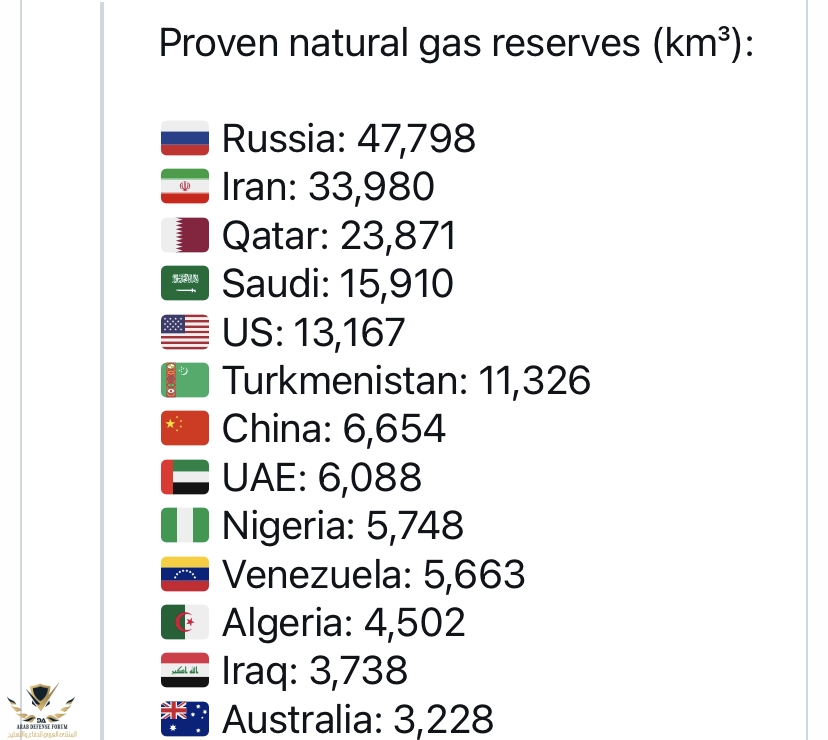This screenshot has height=740, width=828.
Task: Click the 'Russia: 47,798' text
Action: tap(349, 139)
